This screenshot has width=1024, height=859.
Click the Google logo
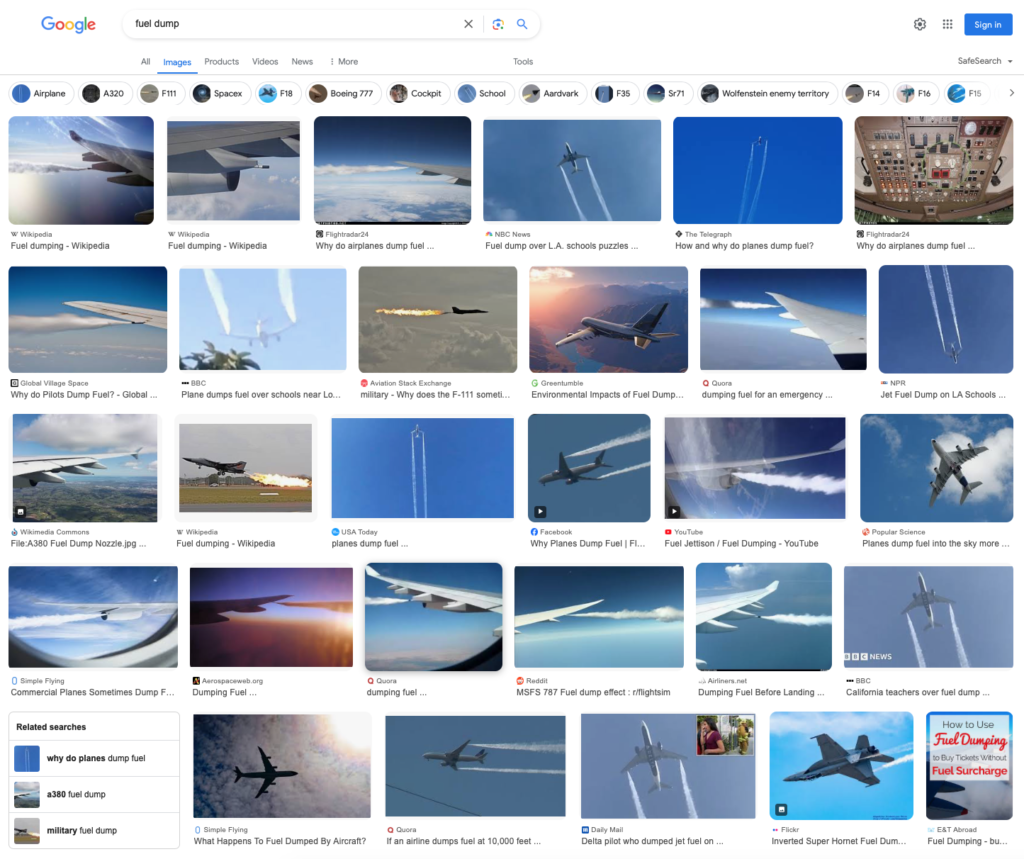click(68, 24)
